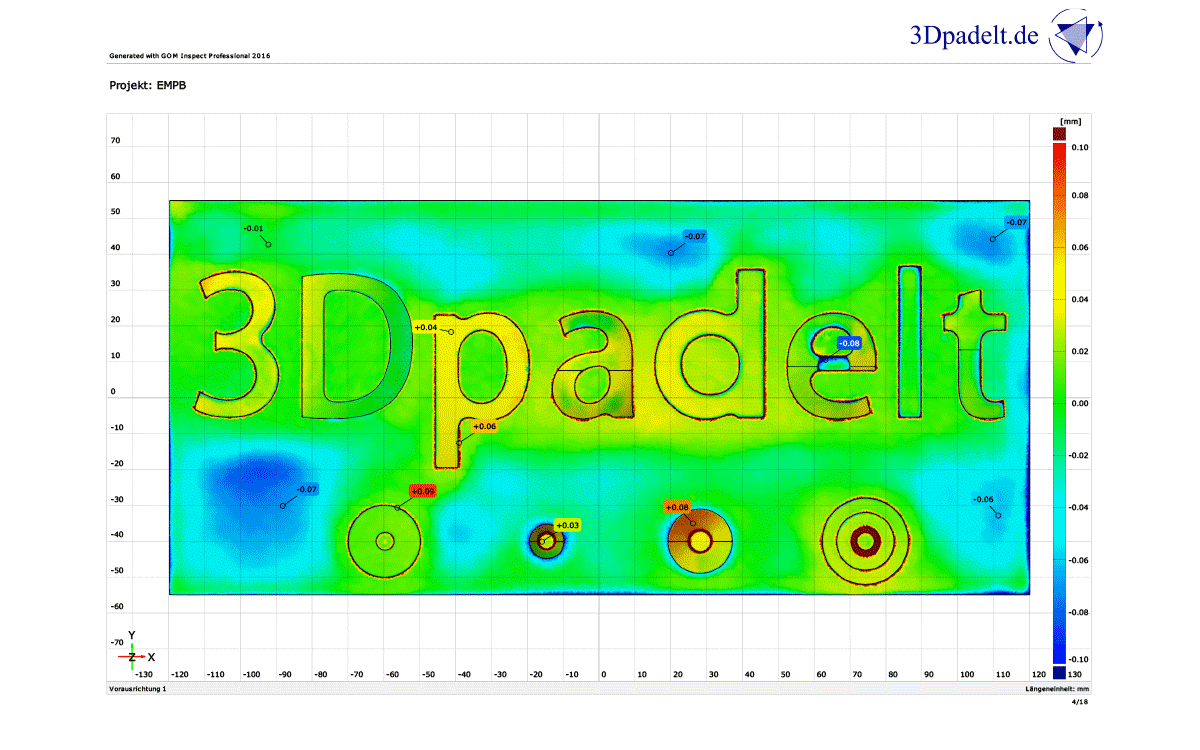Click the 'Längeneinheit: mm' footer label

pyautogui.click(x=1059, y=690)
